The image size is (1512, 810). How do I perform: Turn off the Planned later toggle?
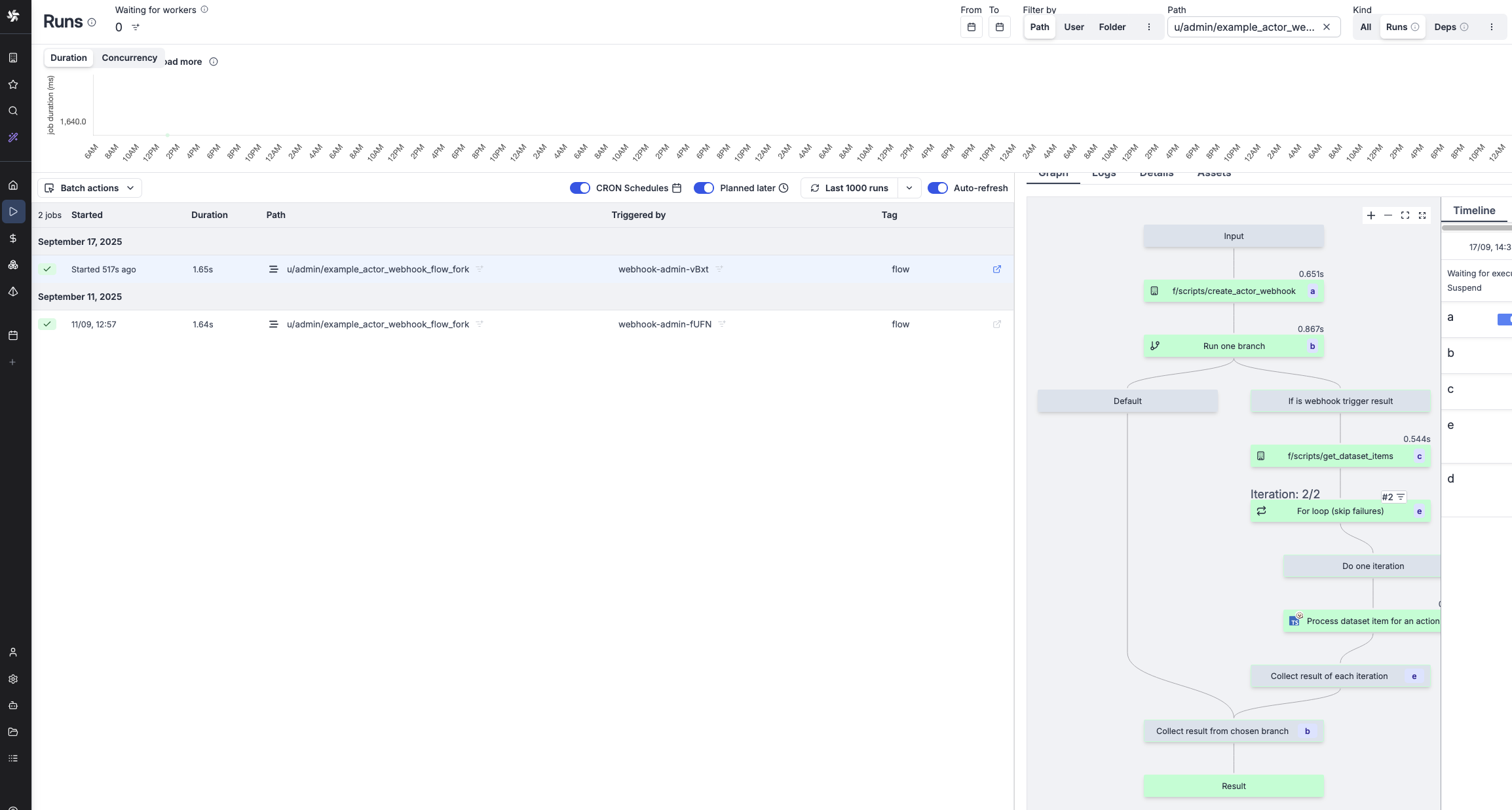(704, 188)
